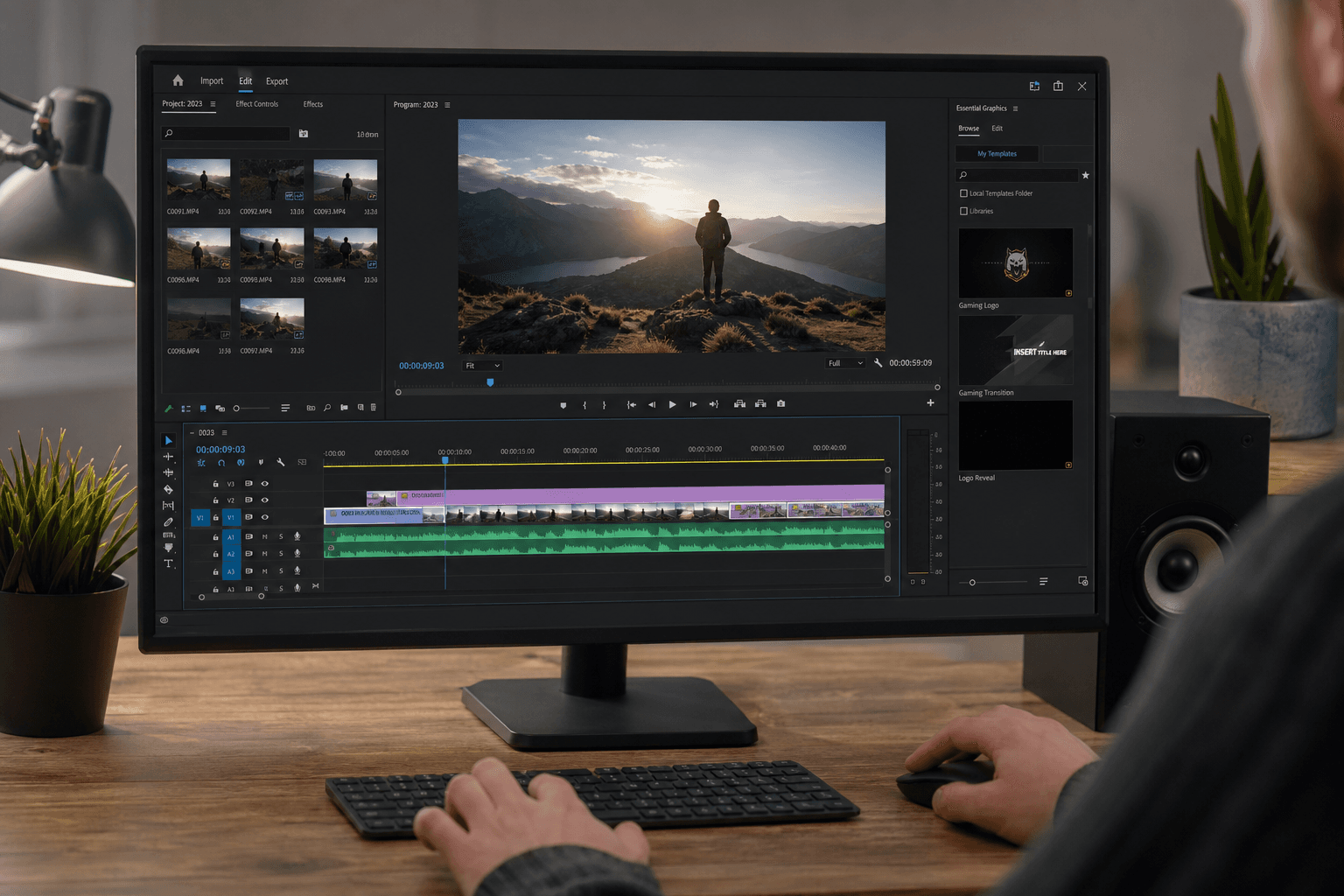Open the Effects tab
Screen dimensions: 1344x896
(x=312, y=104)
